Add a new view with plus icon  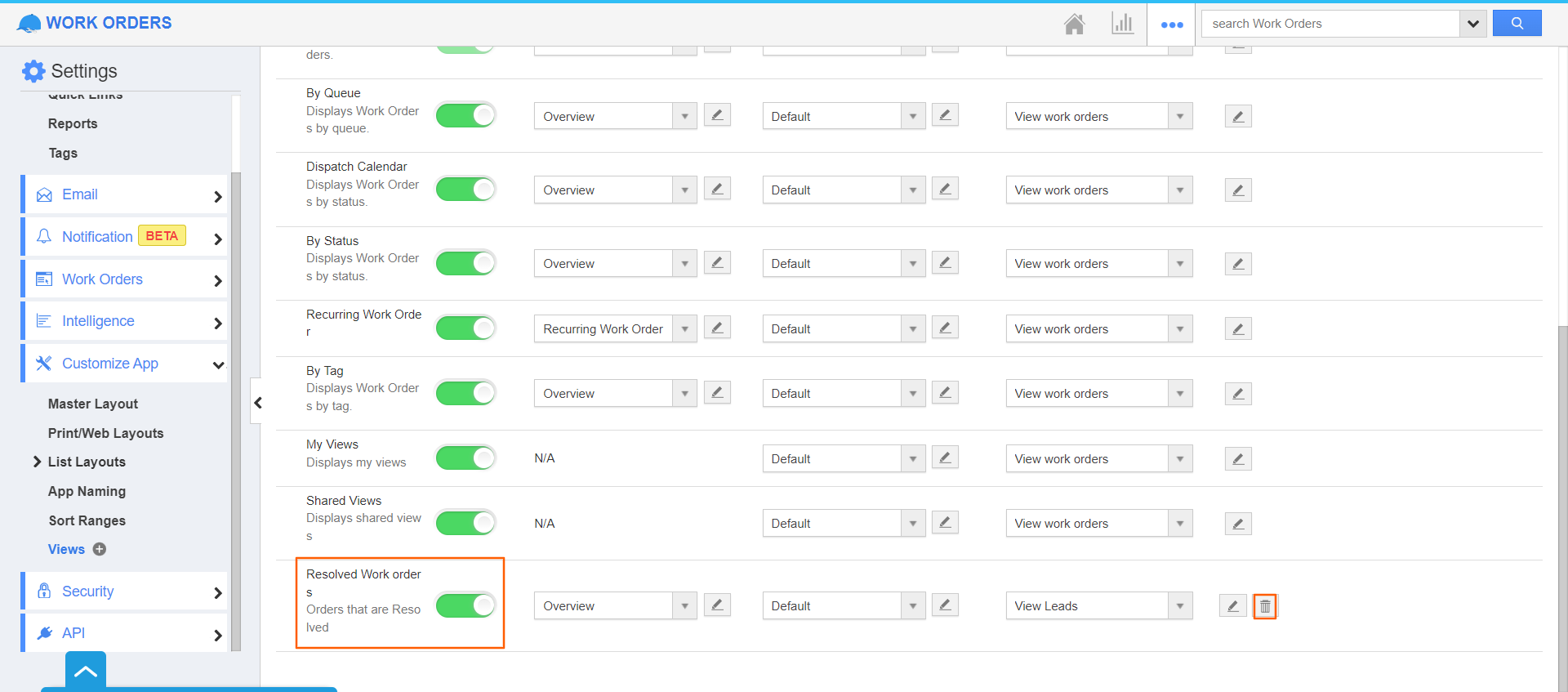click(x=100, y=549)
